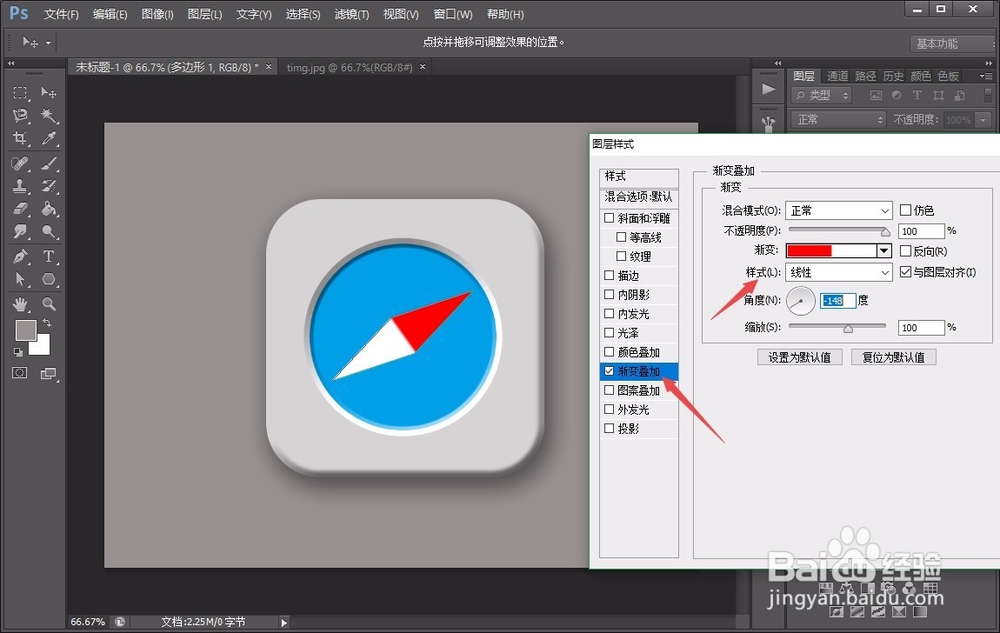
Task: Click 设置为默认值 button
Action: [800, 357]
